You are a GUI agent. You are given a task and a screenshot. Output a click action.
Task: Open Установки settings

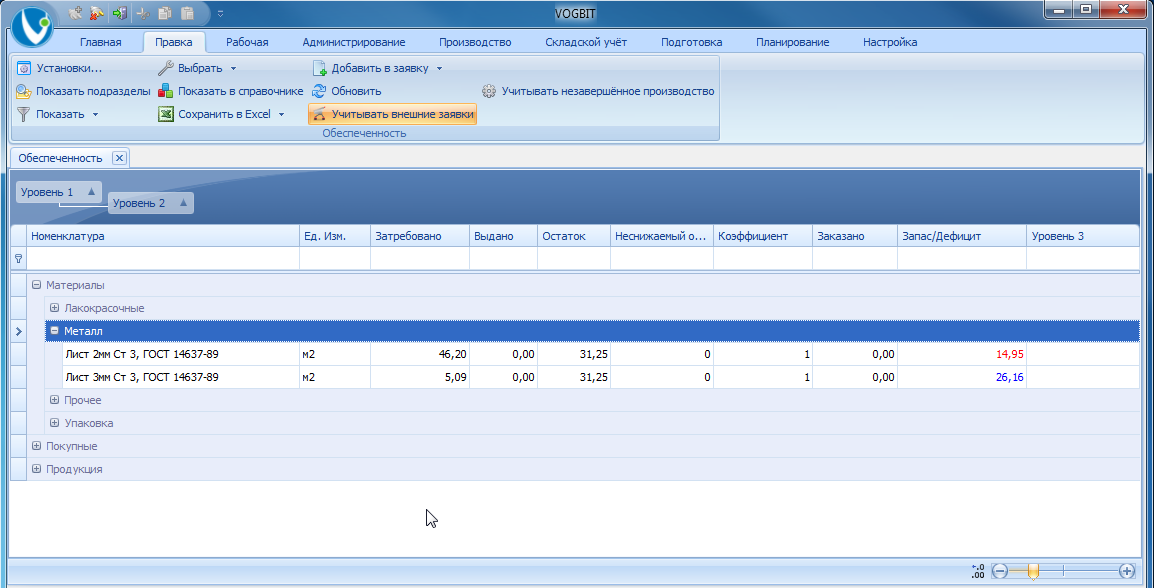pyautogui.click(x=60, y=68)
